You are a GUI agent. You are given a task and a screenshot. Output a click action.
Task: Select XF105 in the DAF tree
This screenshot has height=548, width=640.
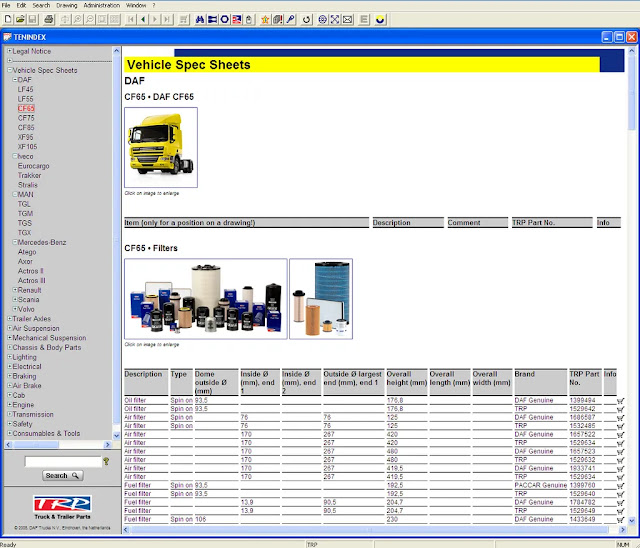[27, 146]
